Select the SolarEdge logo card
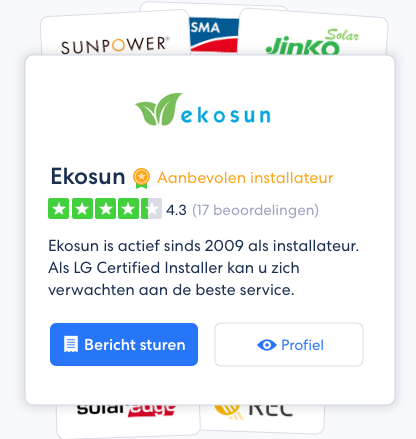Image resolution: width=416 pixels, height=439 pixels. pos(128,420)
